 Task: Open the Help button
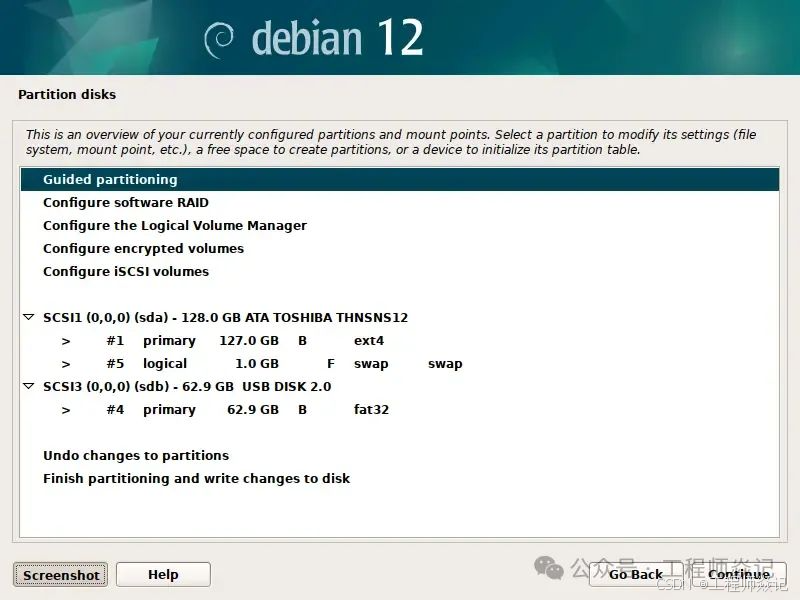(163, 574)
